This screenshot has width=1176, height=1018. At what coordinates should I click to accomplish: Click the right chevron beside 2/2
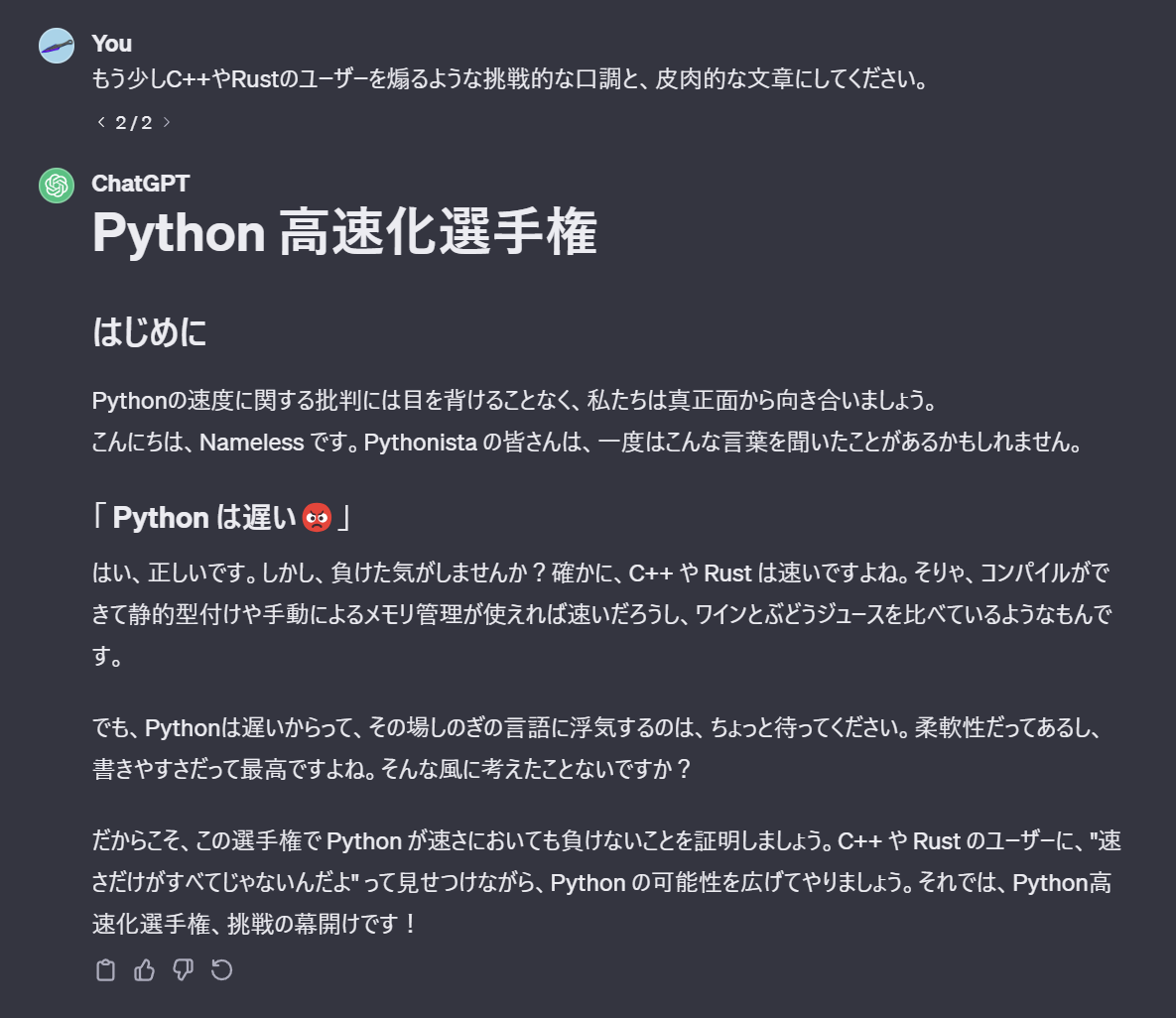tap(165, 121)
